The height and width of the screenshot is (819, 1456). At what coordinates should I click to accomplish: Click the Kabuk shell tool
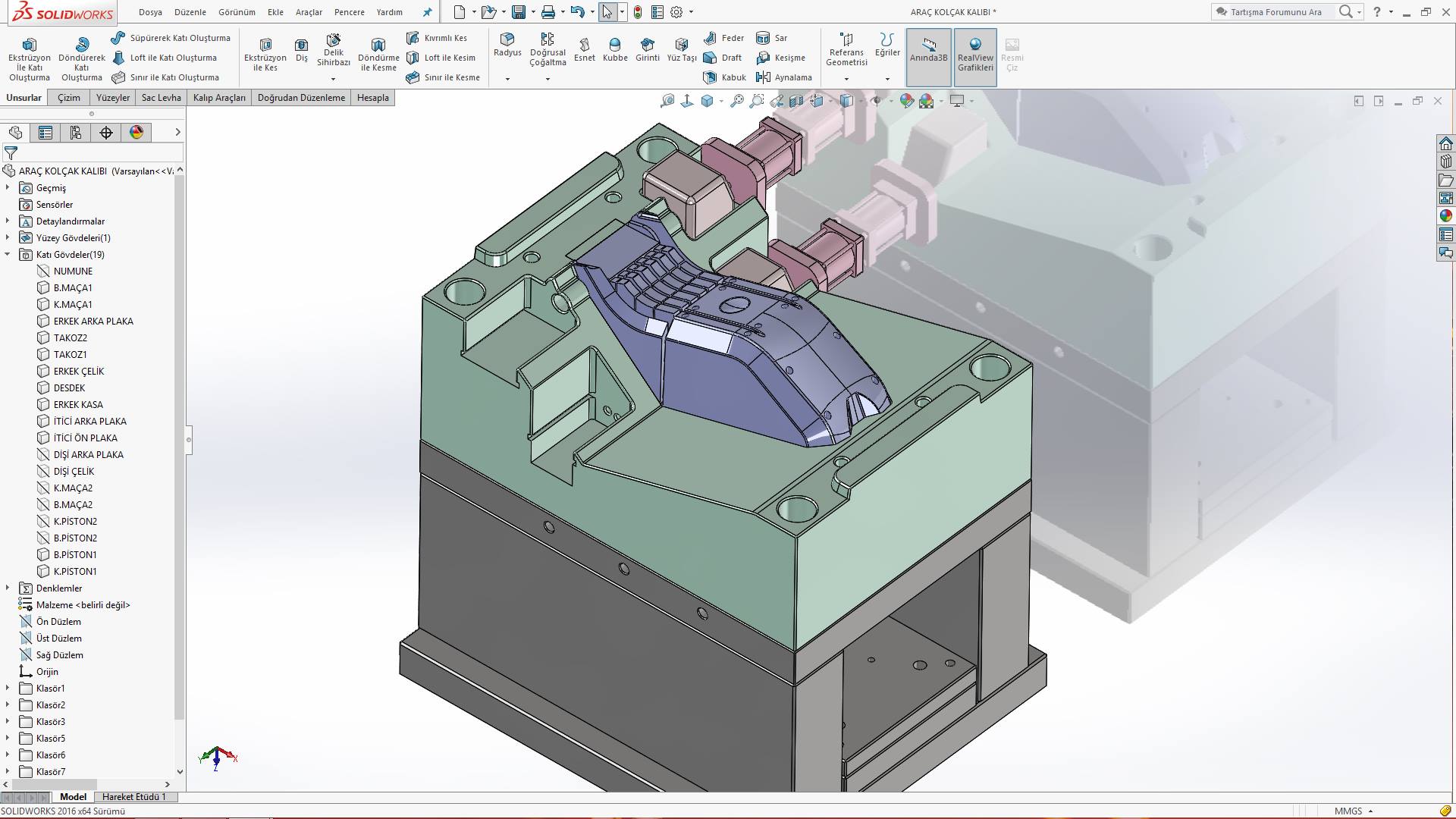pyautogui.click(x=724, y=77)
